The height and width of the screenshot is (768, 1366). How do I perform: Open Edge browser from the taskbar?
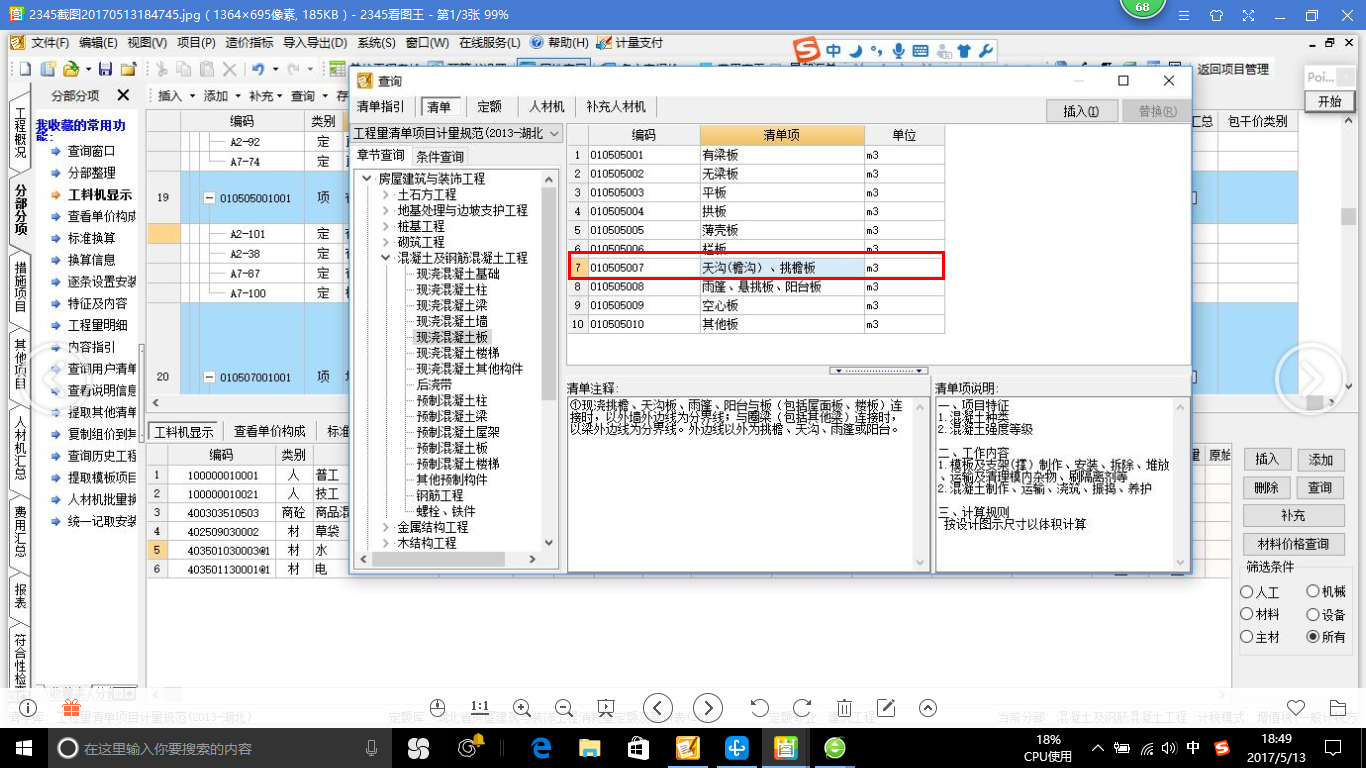(x=542, y=747)
